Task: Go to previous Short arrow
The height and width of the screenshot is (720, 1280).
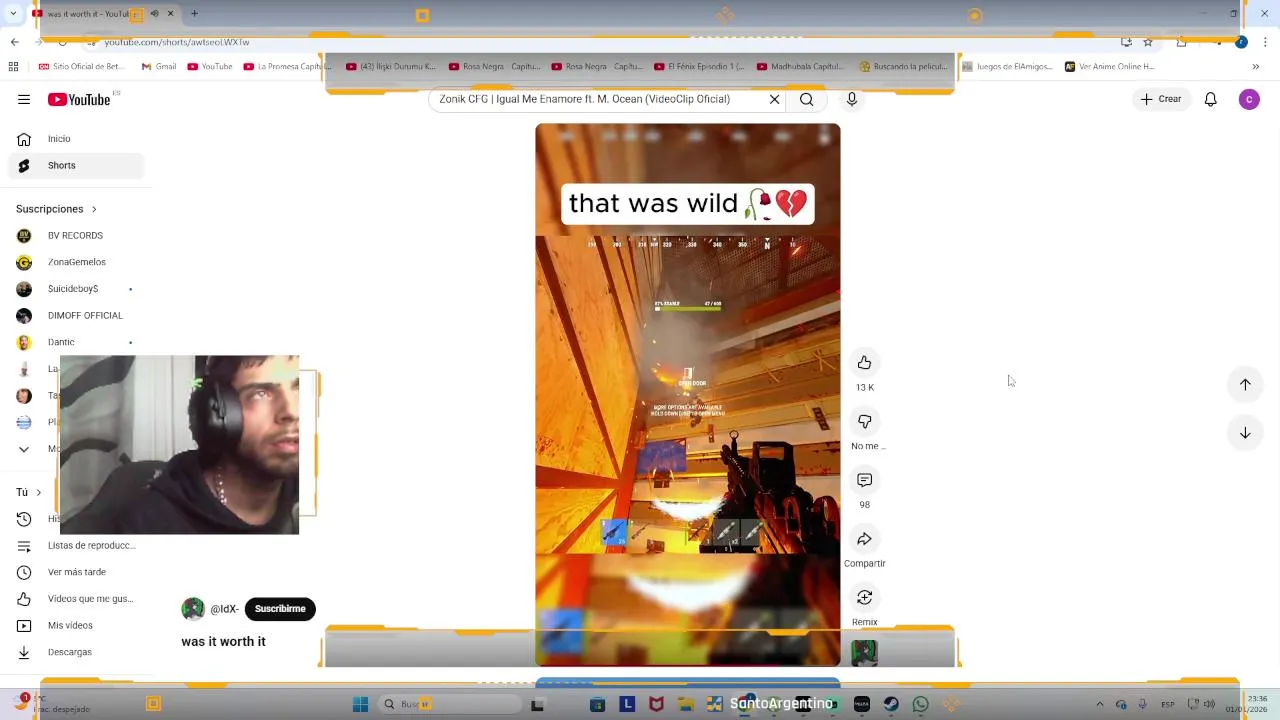Action: (1245, 384)
